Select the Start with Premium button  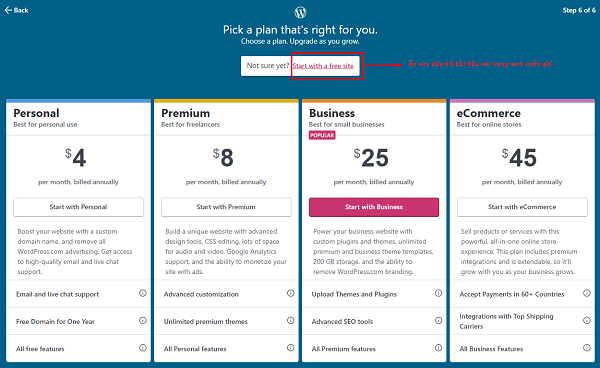point(226,207)
